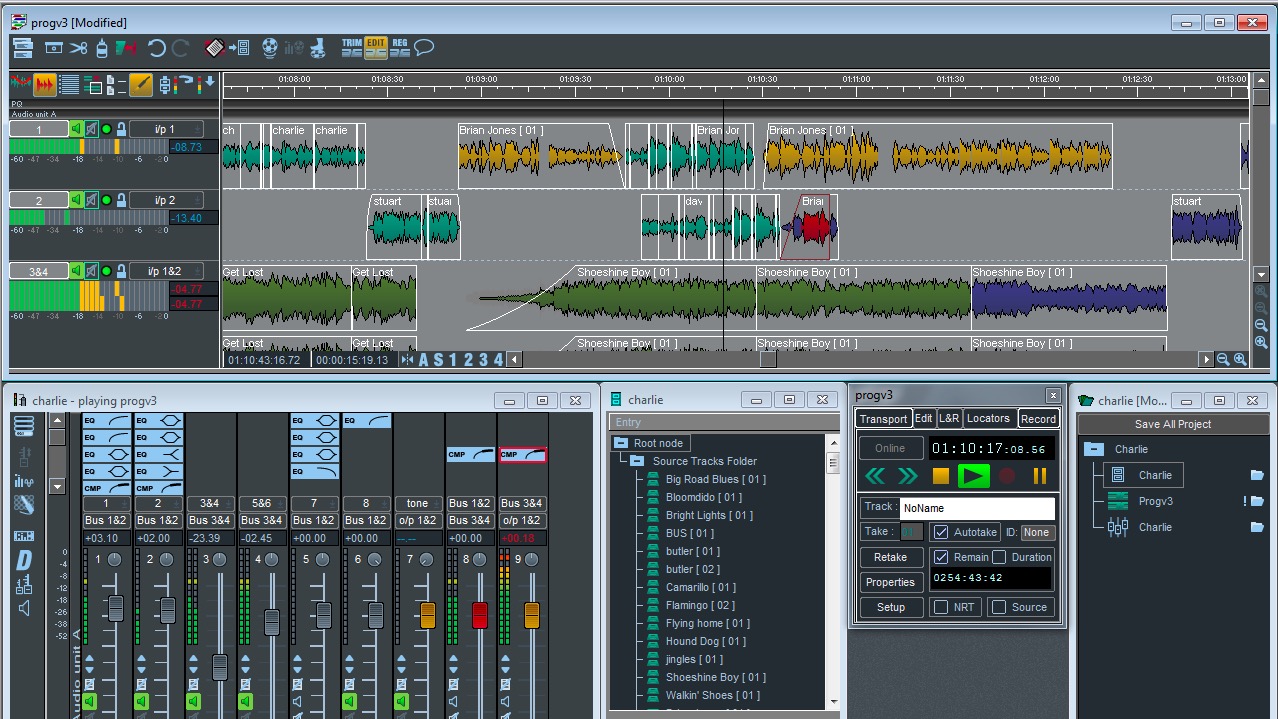Toggle track 1 mute speaker button
This screenshot has height=719, width=1278.
tap(91, 129)
